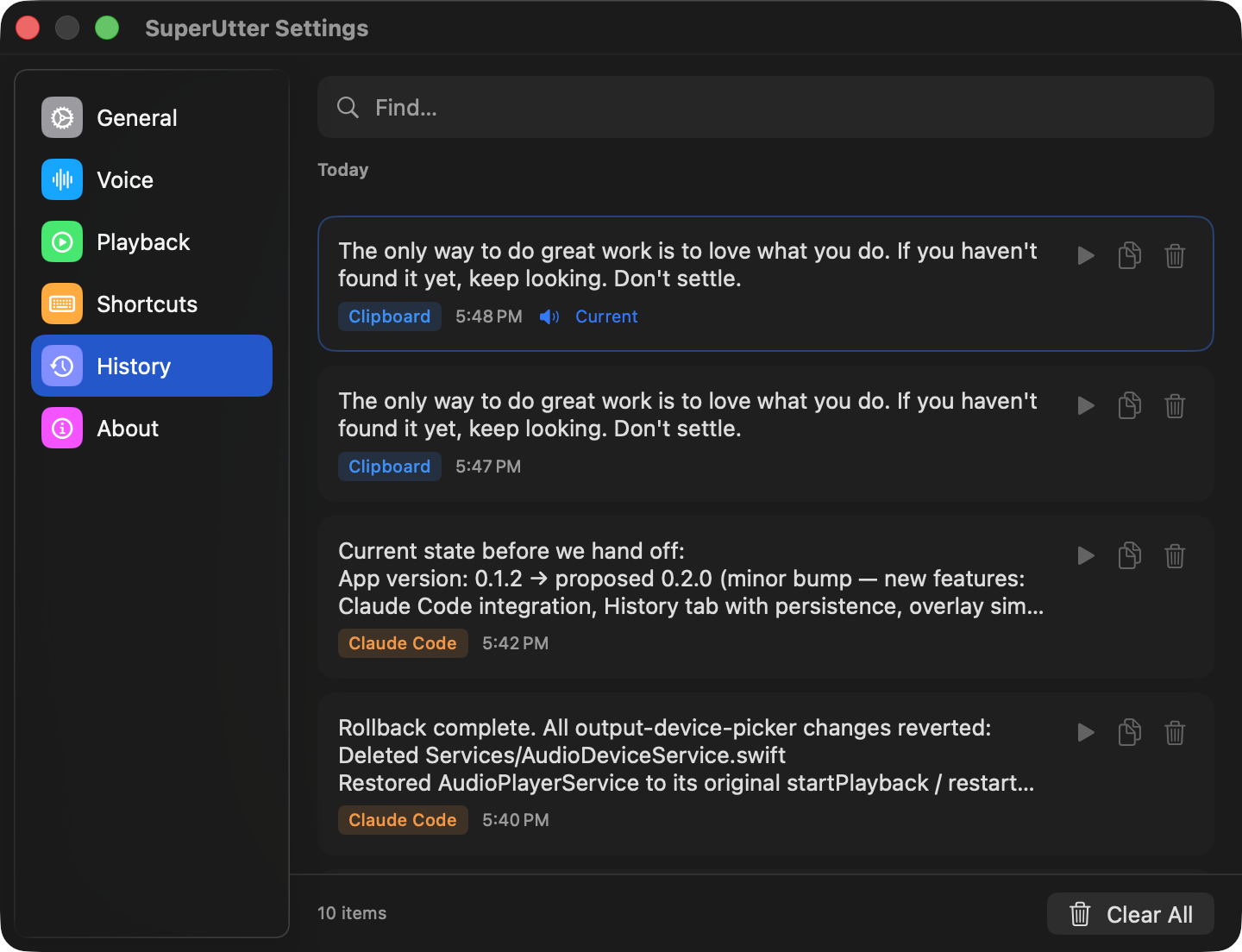The height and width of the screenshot is (952, 1242).
Task: Delete the 5:42 PM Claude Code entry
Action: tap(1175, 556)
